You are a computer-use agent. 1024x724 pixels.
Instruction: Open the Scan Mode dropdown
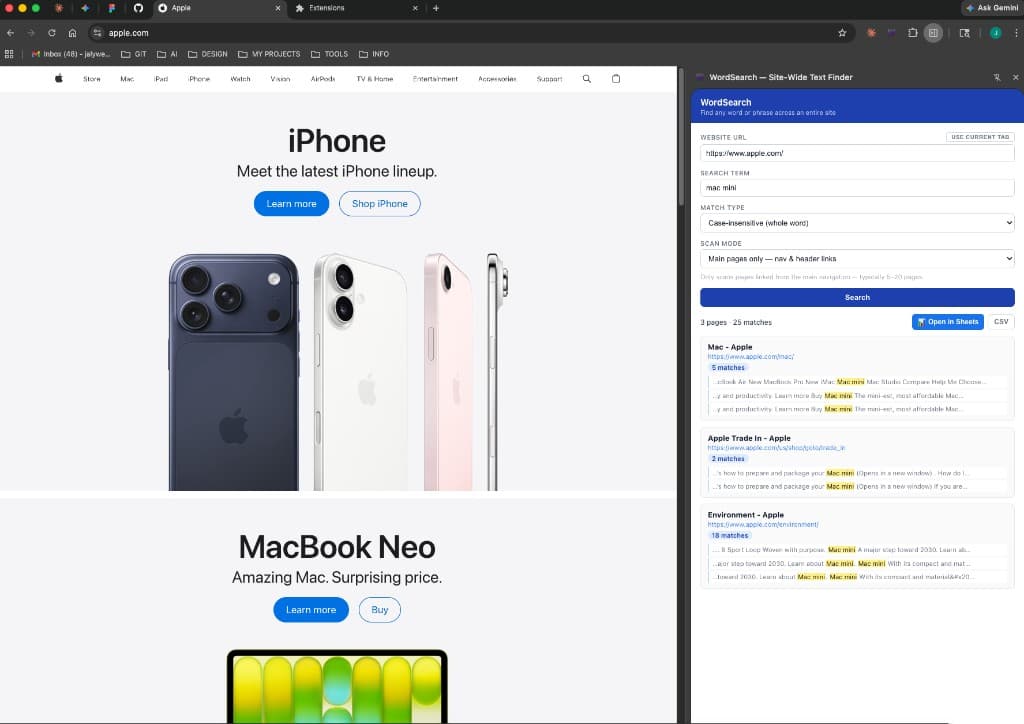(857, 258)
